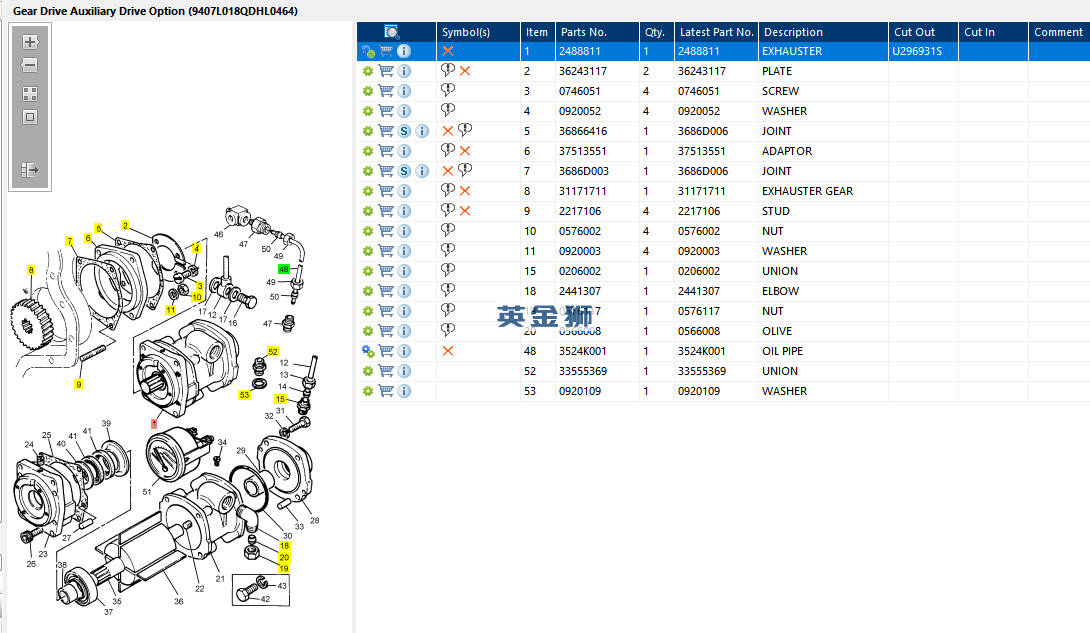1090x633 pixels.
Task: Sort by the Symbol(s) column header
Action: [x=478, y=32]
